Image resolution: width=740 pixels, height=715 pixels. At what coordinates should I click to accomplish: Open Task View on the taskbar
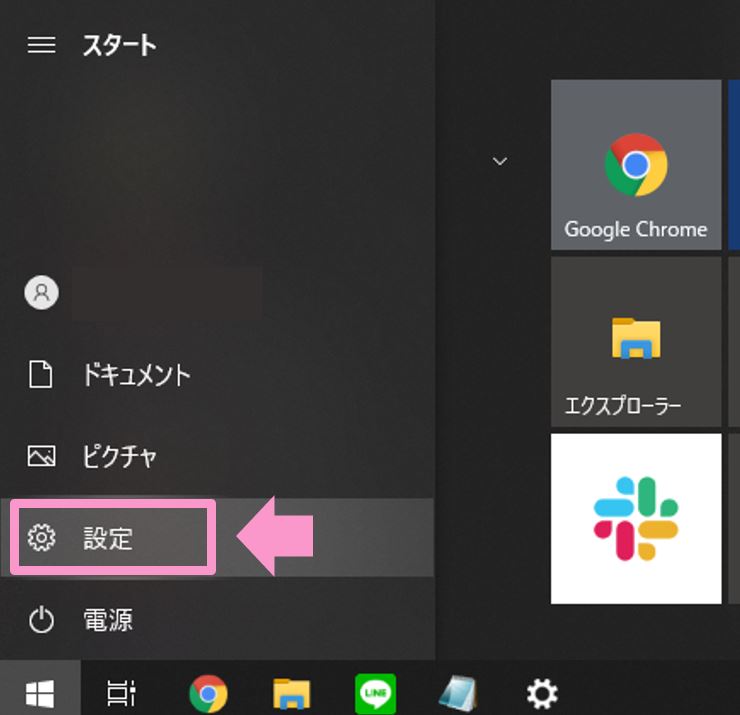(x=121, y=693)
